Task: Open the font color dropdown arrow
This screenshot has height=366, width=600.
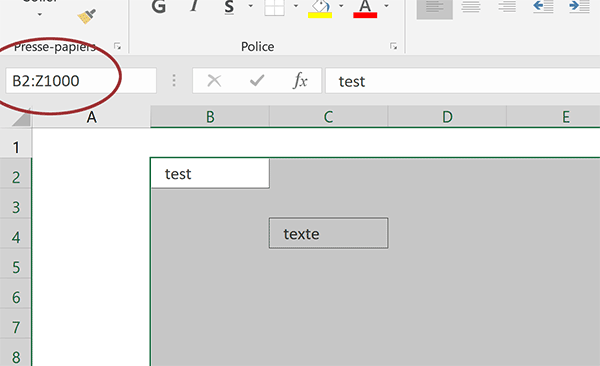Action: click(x=386, y=6)
